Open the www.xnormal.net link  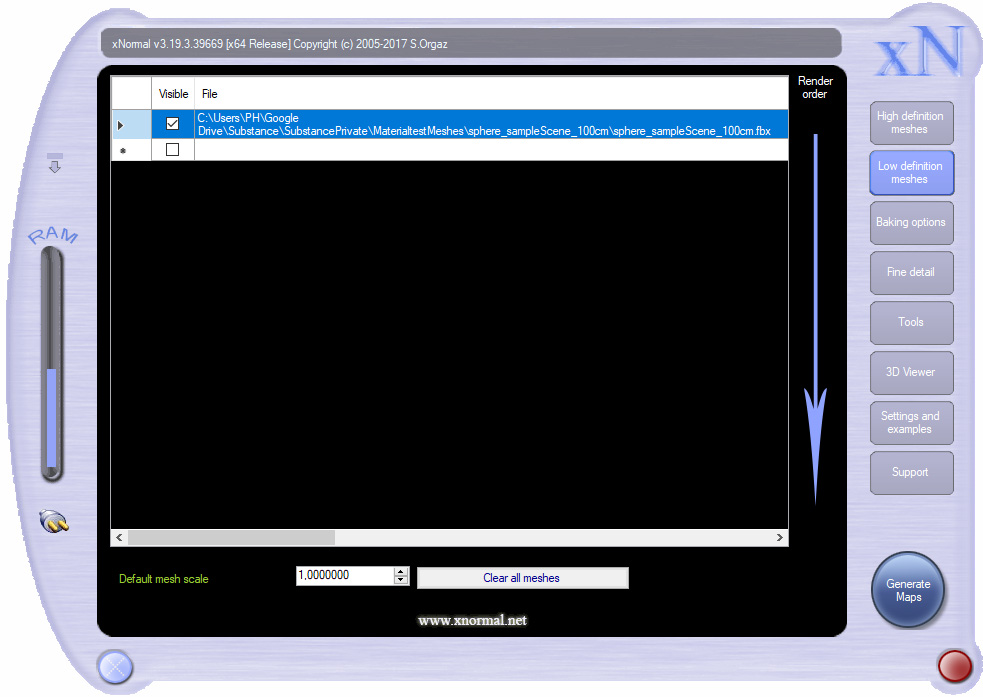coord(472,621)
